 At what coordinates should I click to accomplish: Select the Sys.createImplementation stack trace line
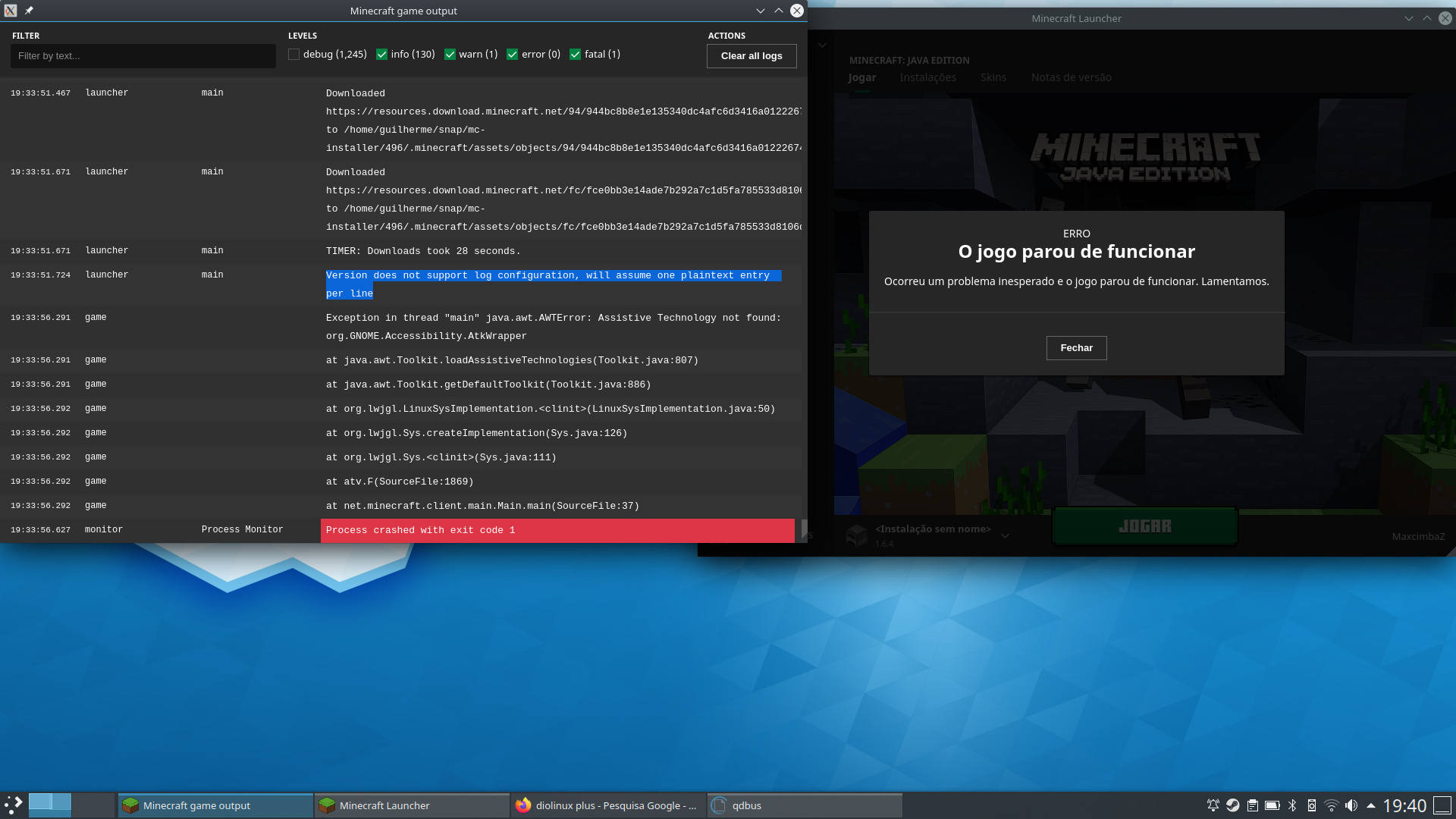476,433
